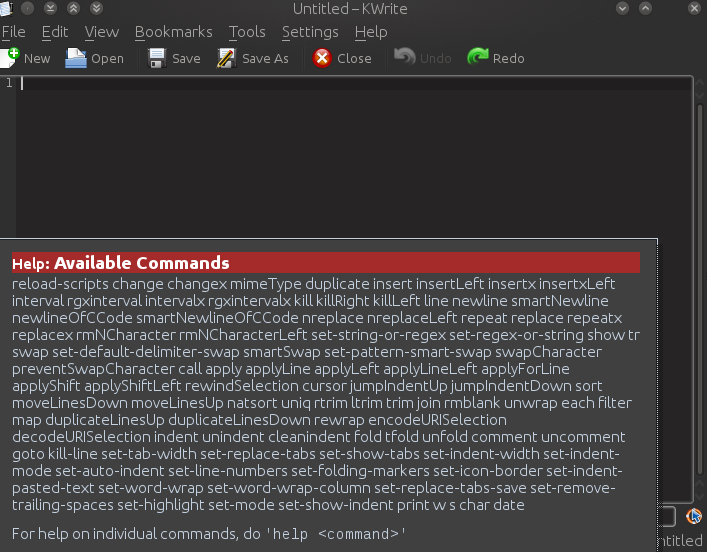Viewport: 707px width, 552px height.
Task: Click the Redo toolbar label
Action: point(509,59)
